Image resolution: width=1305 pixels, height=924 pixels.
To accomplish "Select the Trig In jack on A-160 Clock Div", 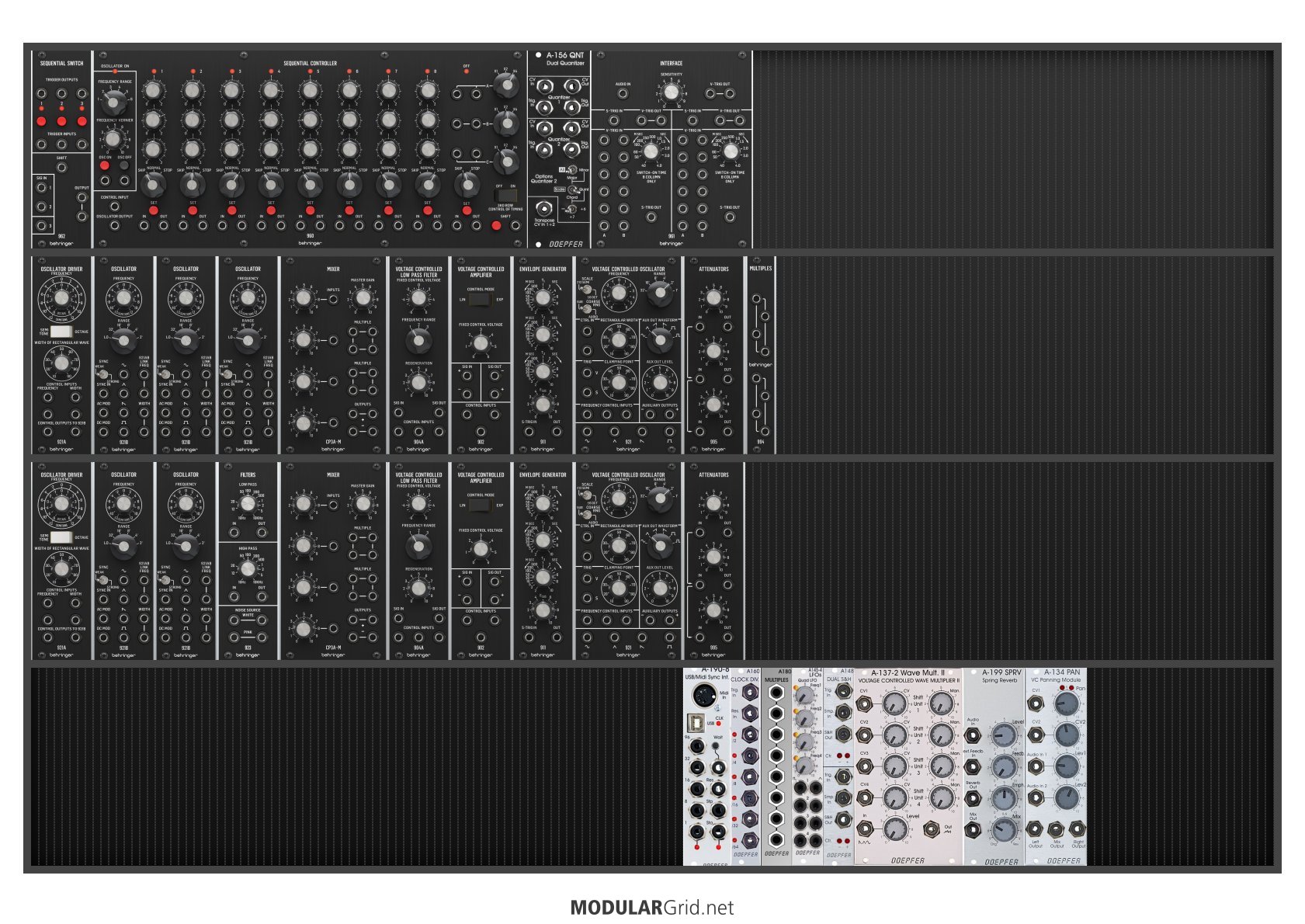I will 749,691.
